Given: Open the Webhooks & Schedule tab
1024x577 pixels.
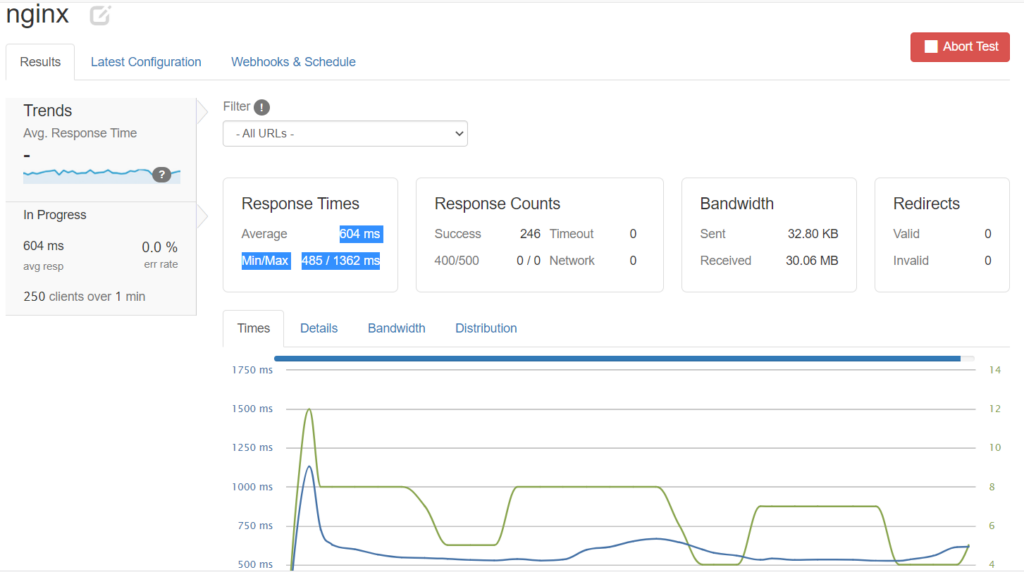Looking at the screenshot, I should 293,62.
